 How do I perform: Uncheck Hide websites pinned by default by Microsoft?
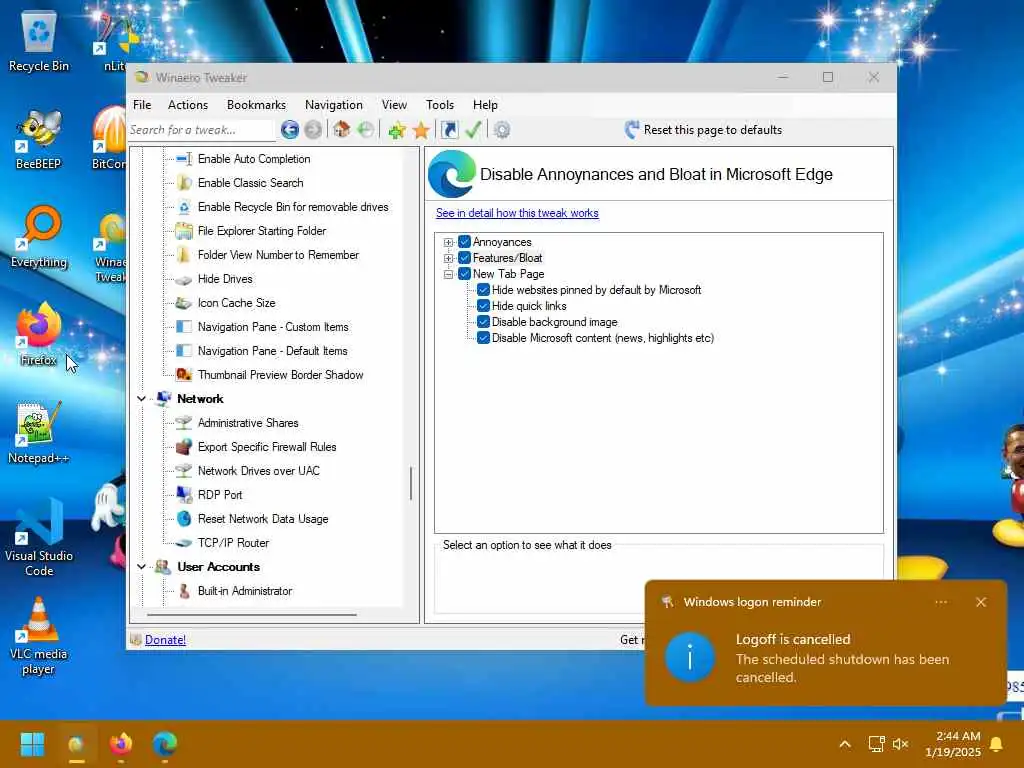click(x=483, y=290)
